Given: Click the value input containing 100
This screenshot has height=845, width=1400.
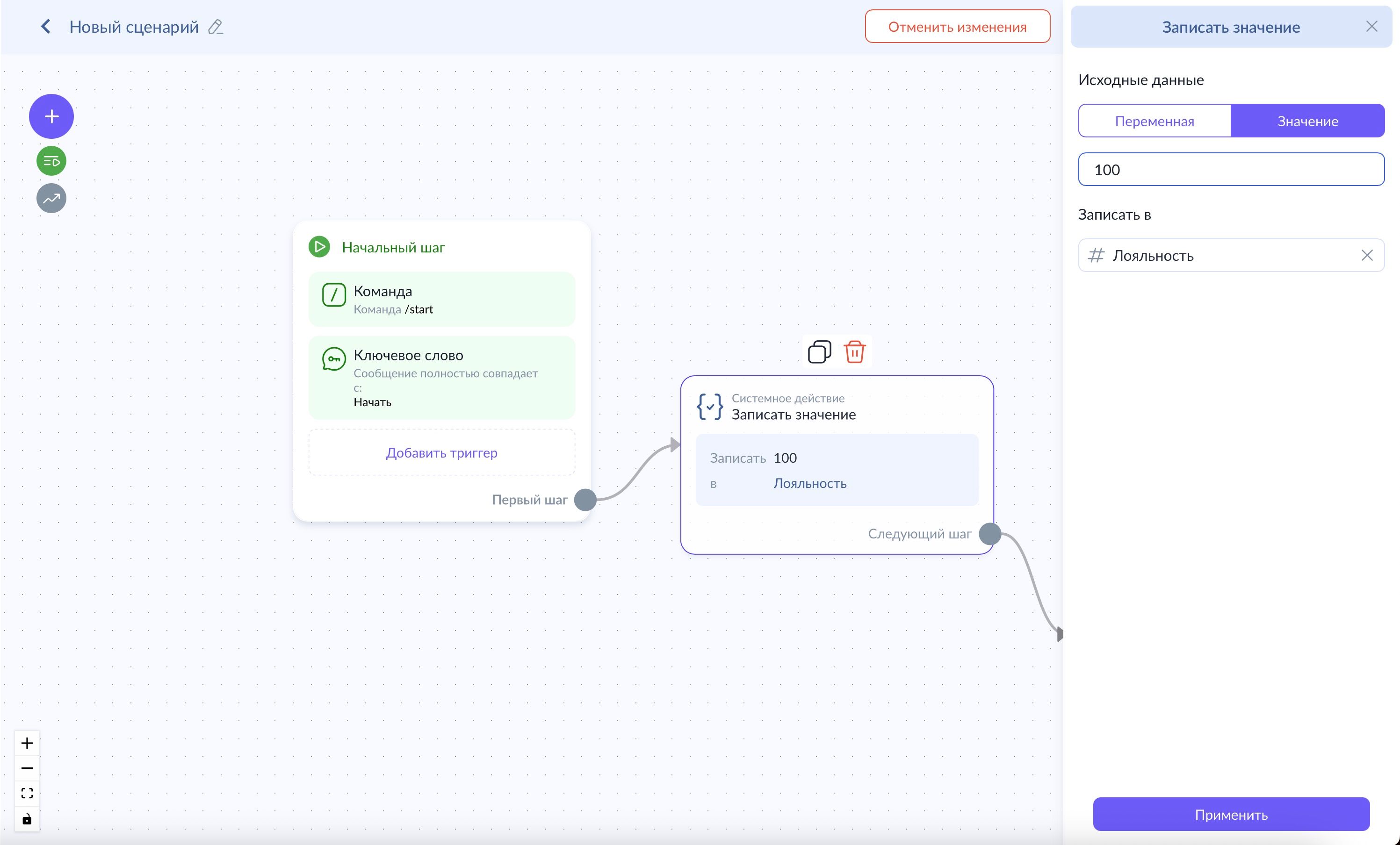Looking at the screenshot, I should (x=1231, y=170).
